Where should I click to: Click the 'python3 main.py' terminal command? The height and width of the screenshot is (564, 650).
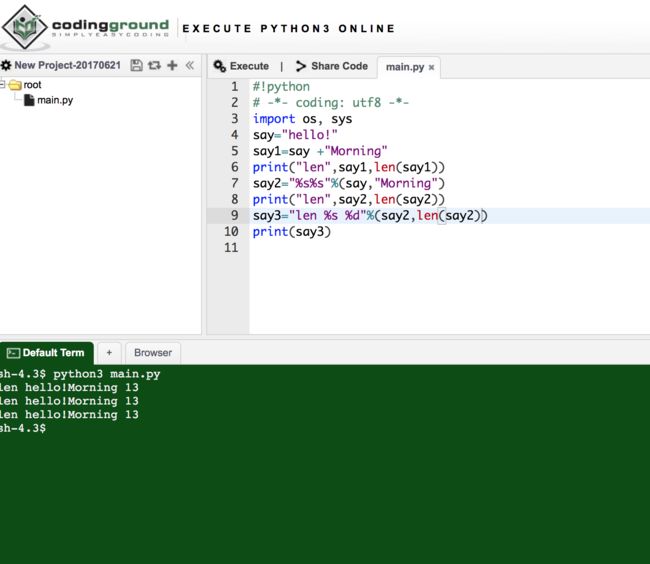pyautogui.click(x=107, y=374)
